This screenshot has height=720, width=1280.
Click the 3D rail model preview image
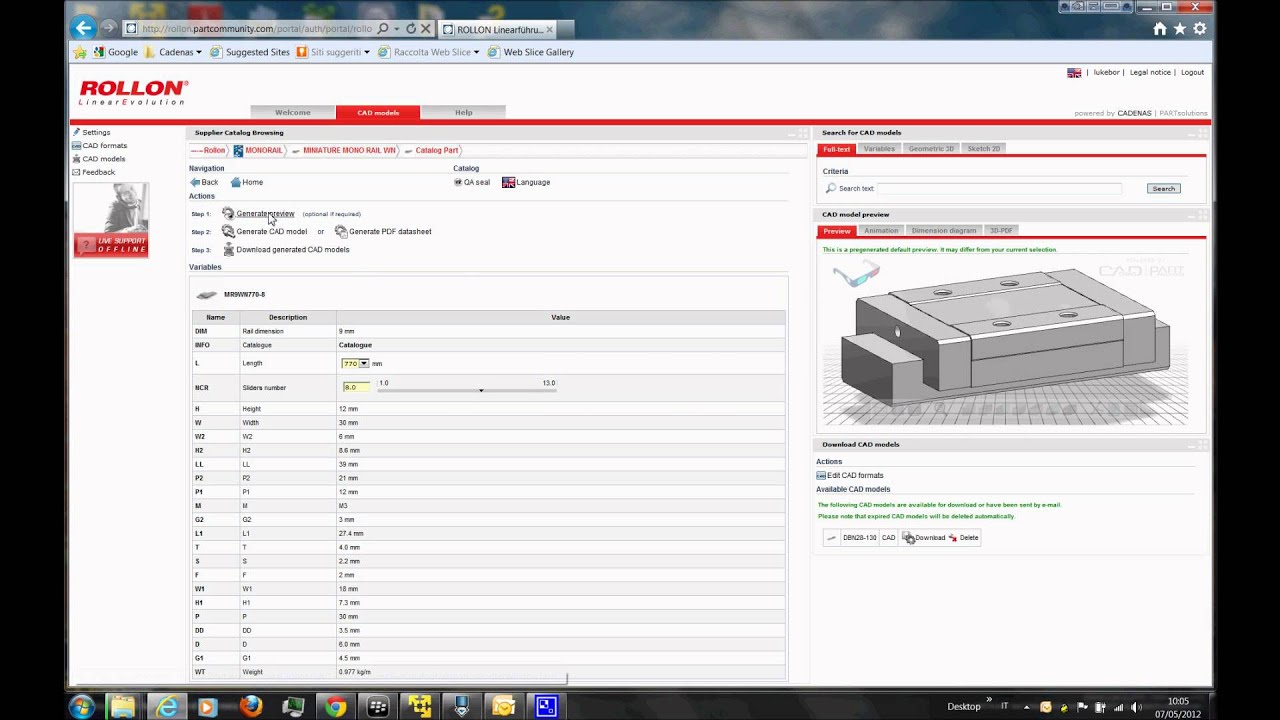(1005, 343)
